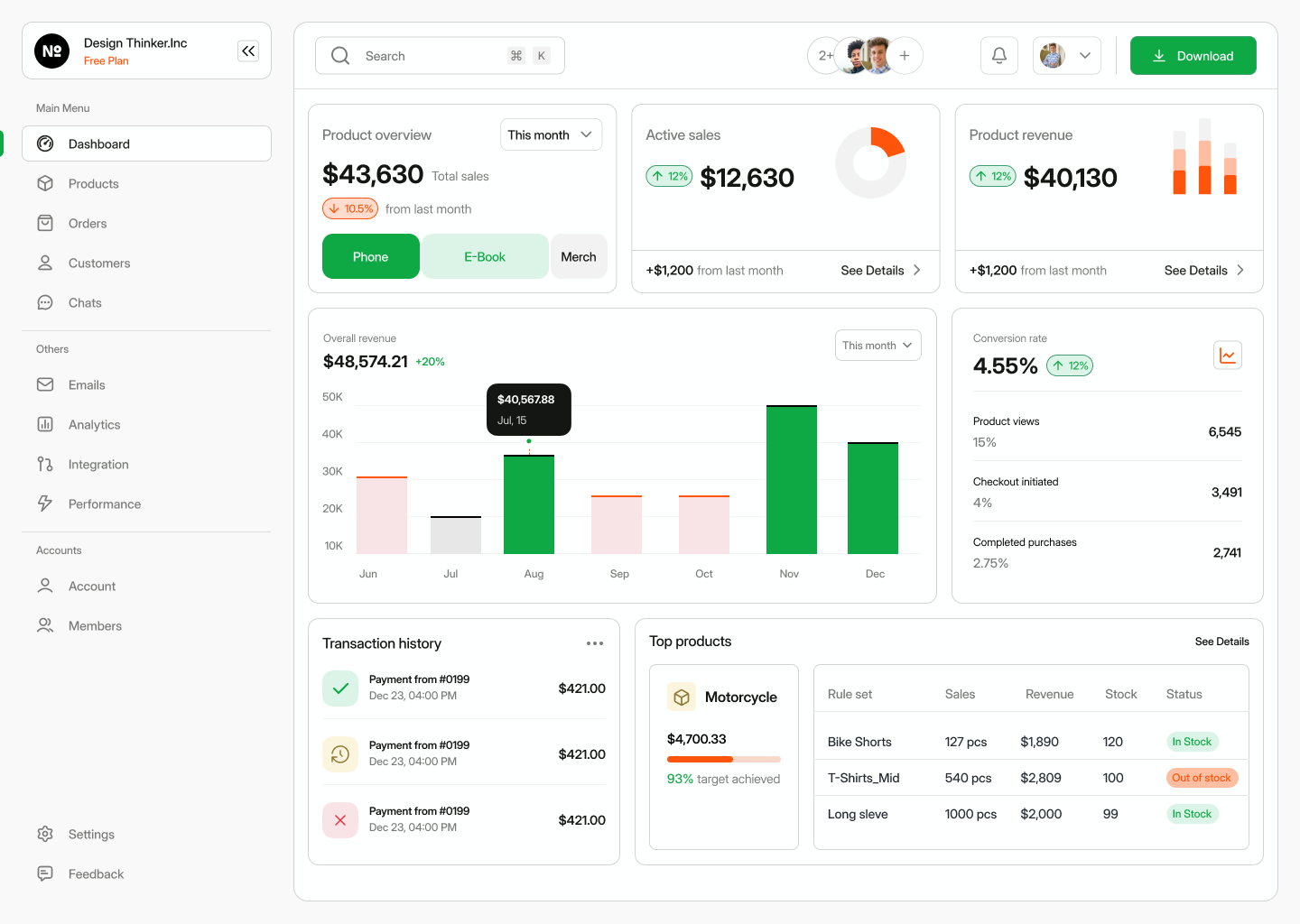
Task: Click the pending clock payment icon
Action: [x=340, y=754]
